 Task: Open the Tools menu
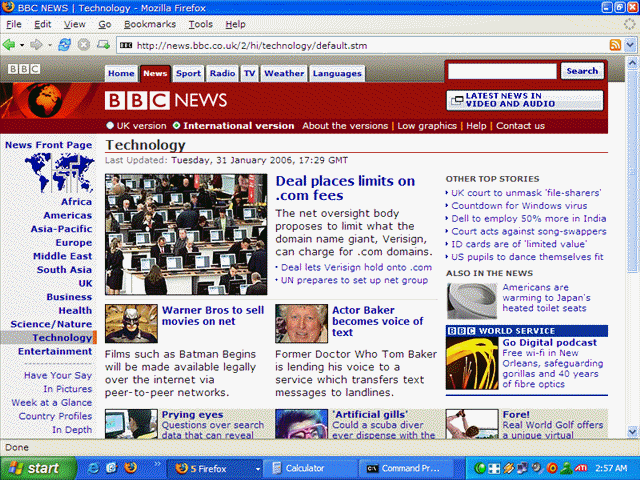tap(200, 24)
